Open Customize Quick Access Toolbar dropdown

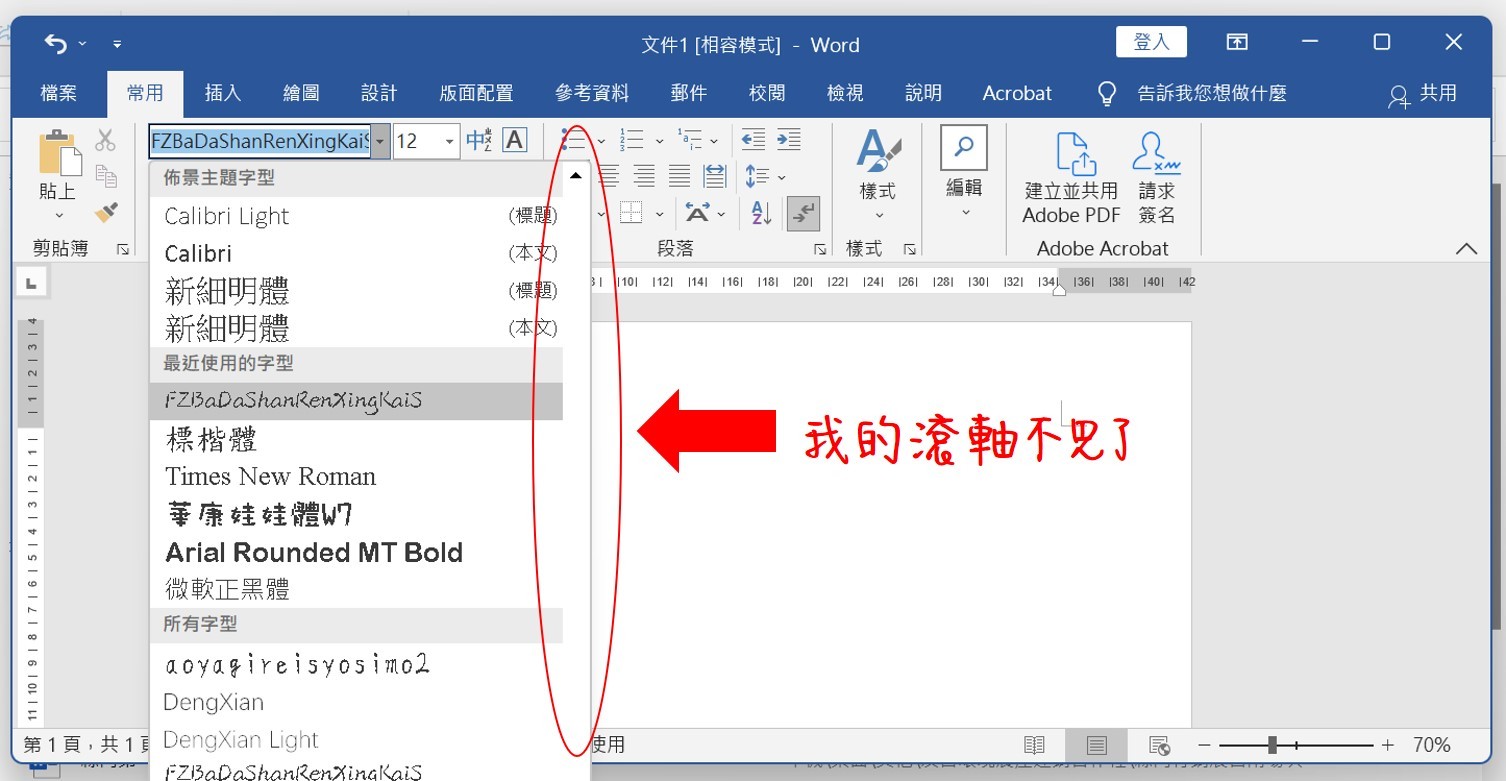[117, 44]
